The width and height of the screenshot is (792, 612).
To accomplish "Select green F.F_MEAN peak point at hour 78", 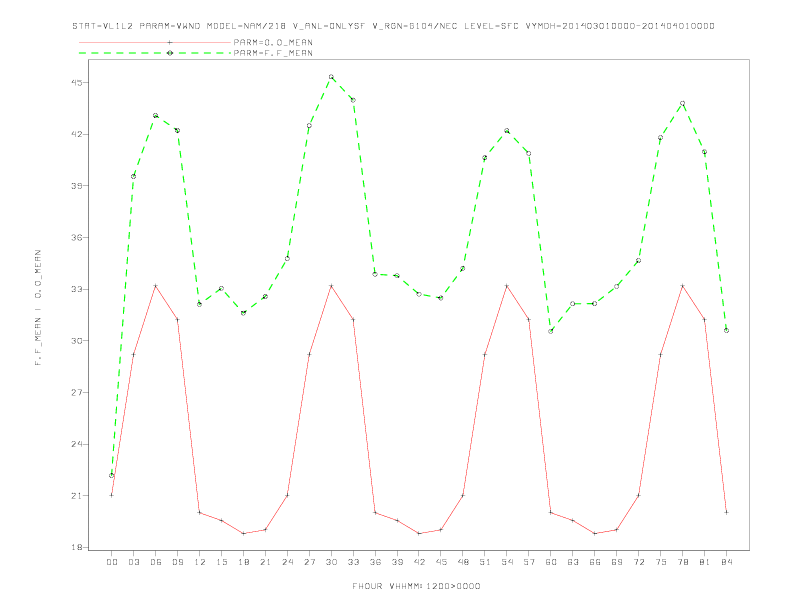I will (x=683, y=103).
